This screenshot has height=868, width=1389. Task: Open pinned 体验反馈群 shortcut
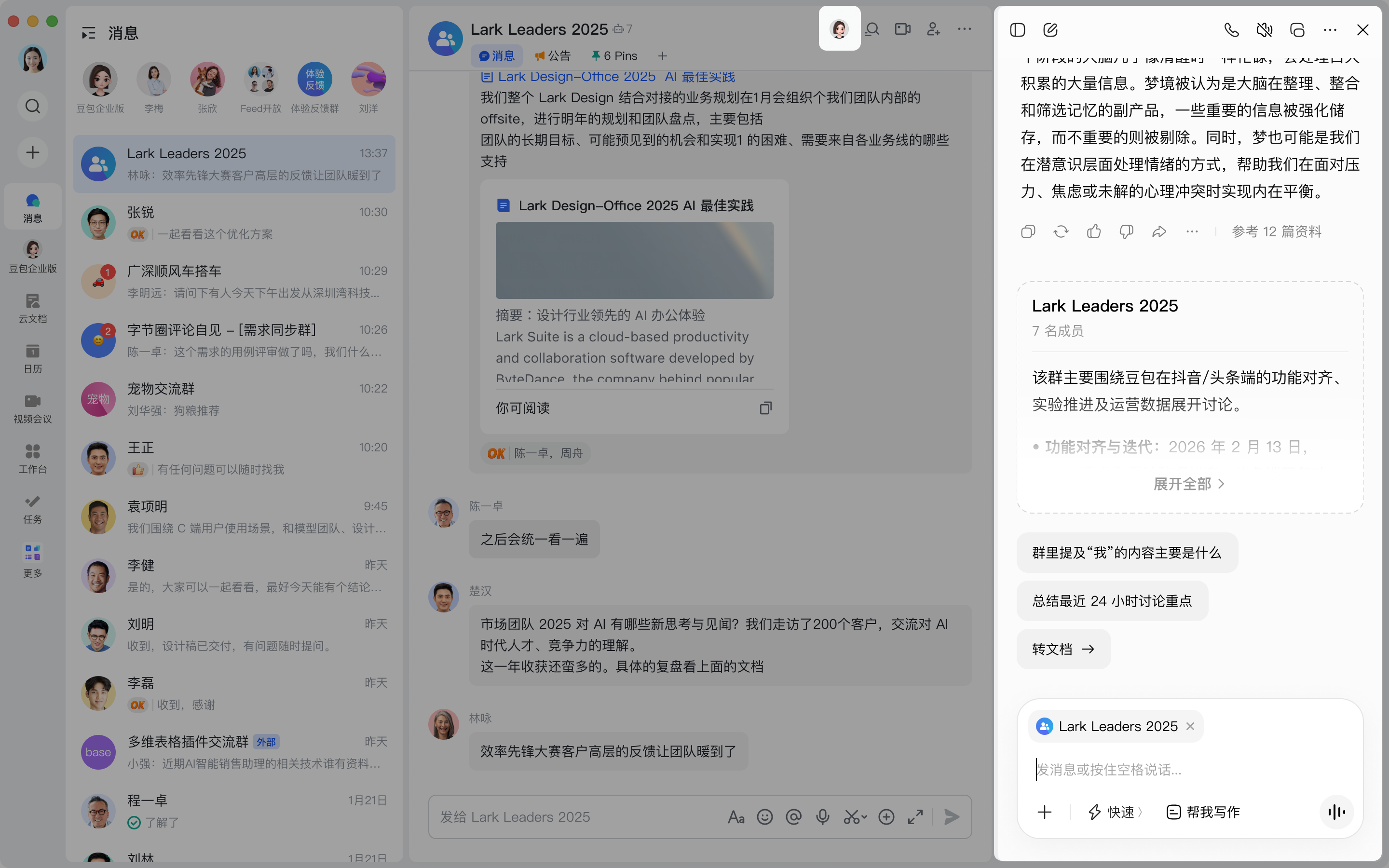tap(314, 88)
